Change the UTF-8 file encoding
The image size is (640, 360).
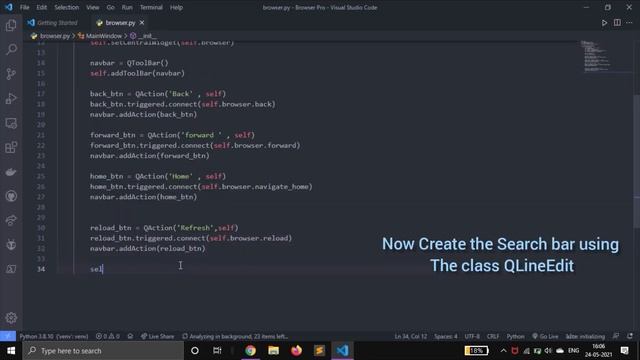(x=472, y=336)
